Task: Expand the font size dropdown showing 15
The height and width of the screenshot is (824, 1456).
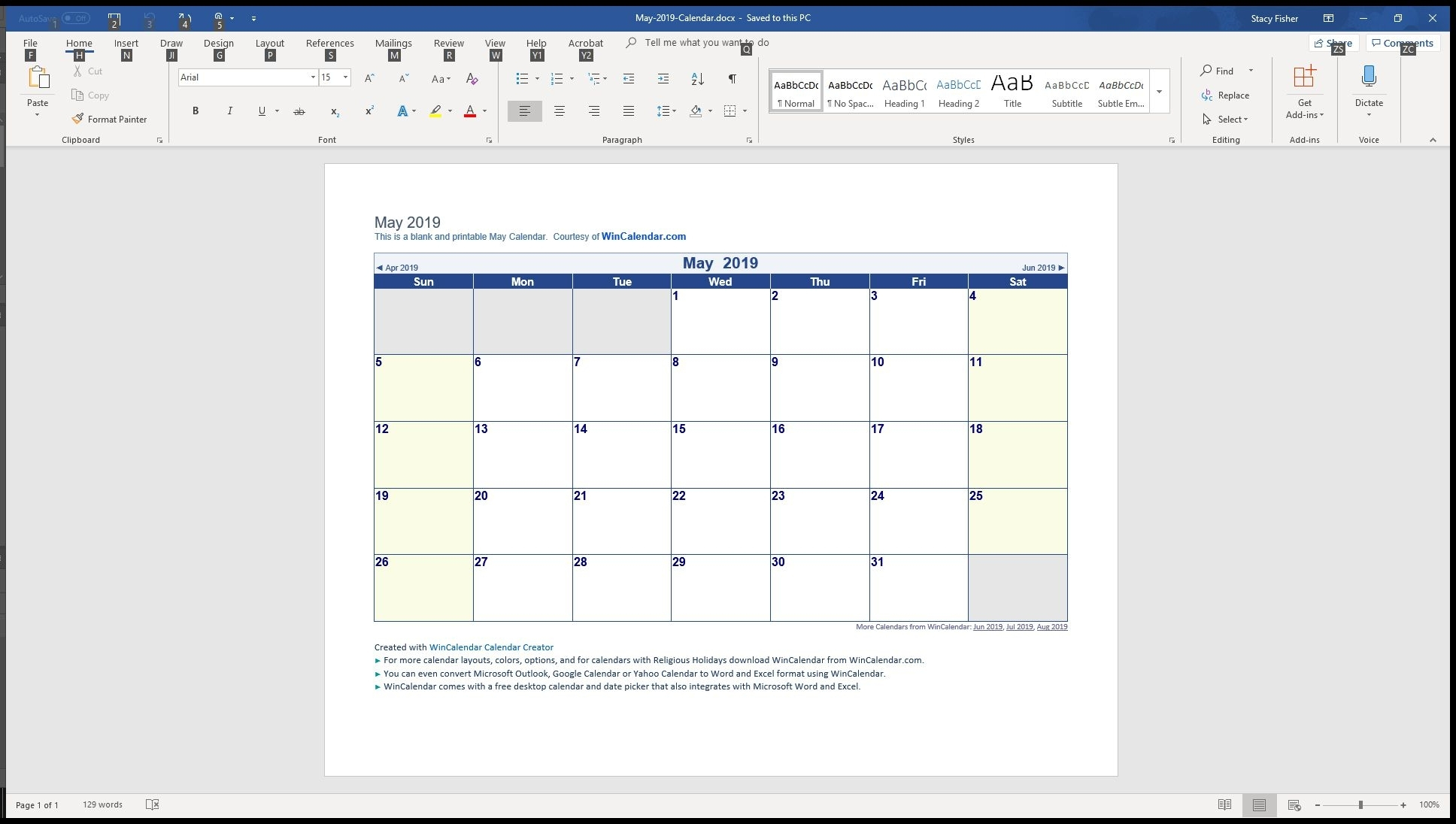Action: click(346, 77)
